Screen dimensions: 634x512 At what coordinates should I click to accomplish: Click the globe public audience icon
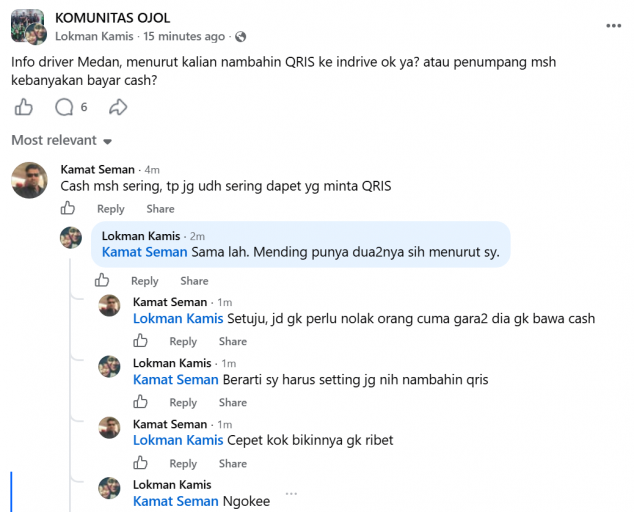pyautogui.click(x=241, y=37)
